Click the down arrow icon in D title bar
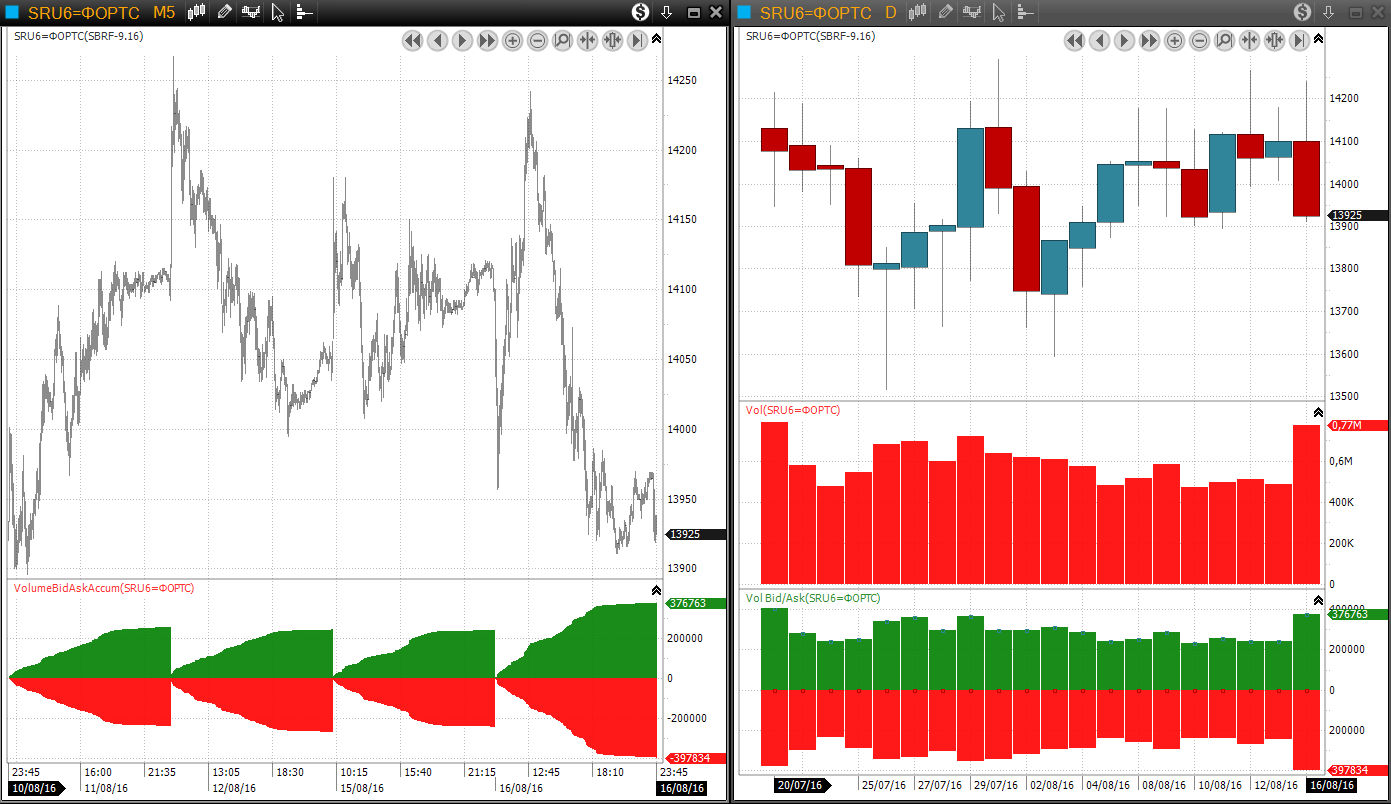Viewport: 1391px width, 804px height. 1328,12
